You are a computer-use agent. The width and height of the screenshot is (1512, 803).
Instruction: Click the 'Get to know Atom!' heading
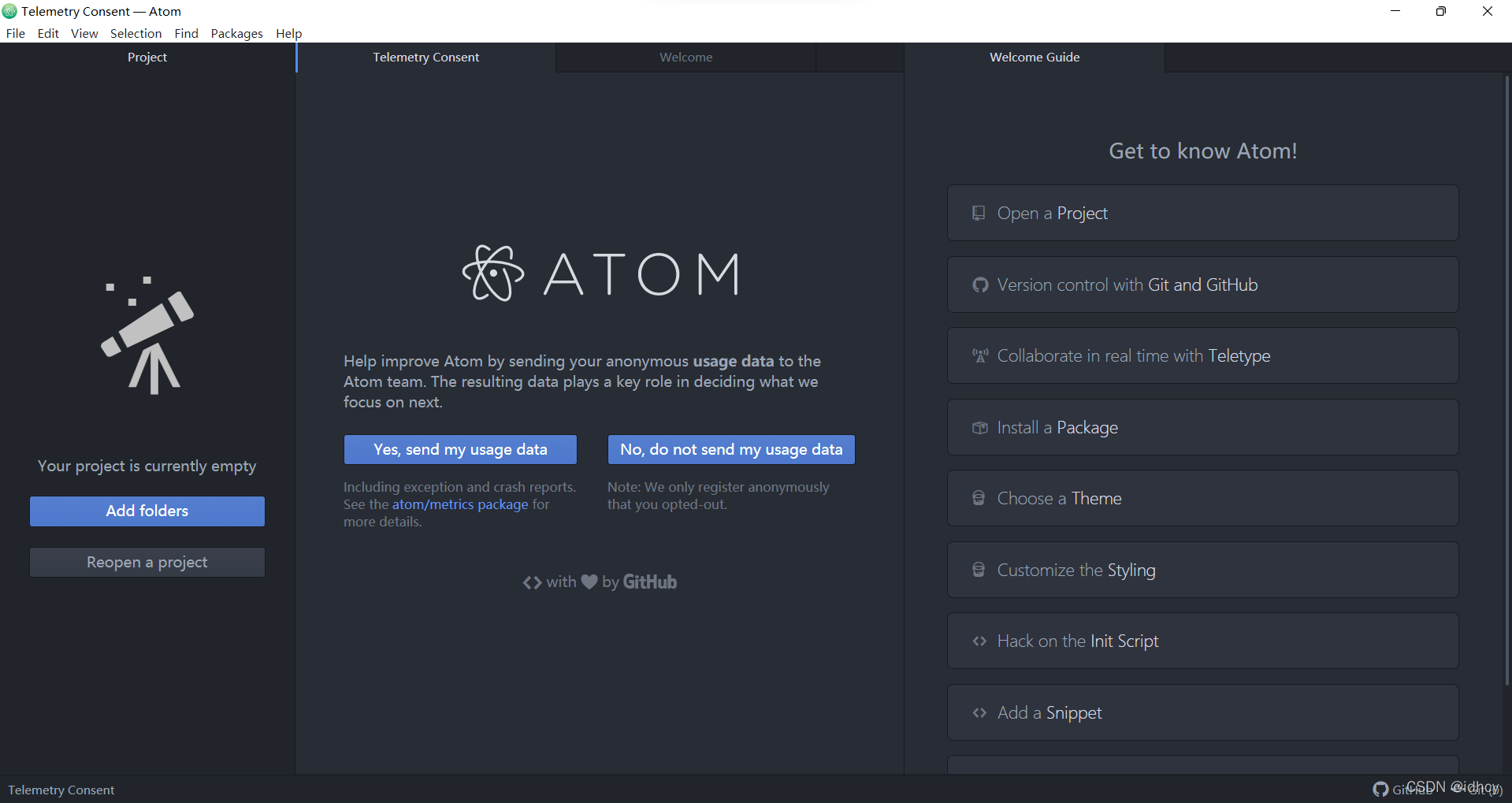click(1202, 151)
